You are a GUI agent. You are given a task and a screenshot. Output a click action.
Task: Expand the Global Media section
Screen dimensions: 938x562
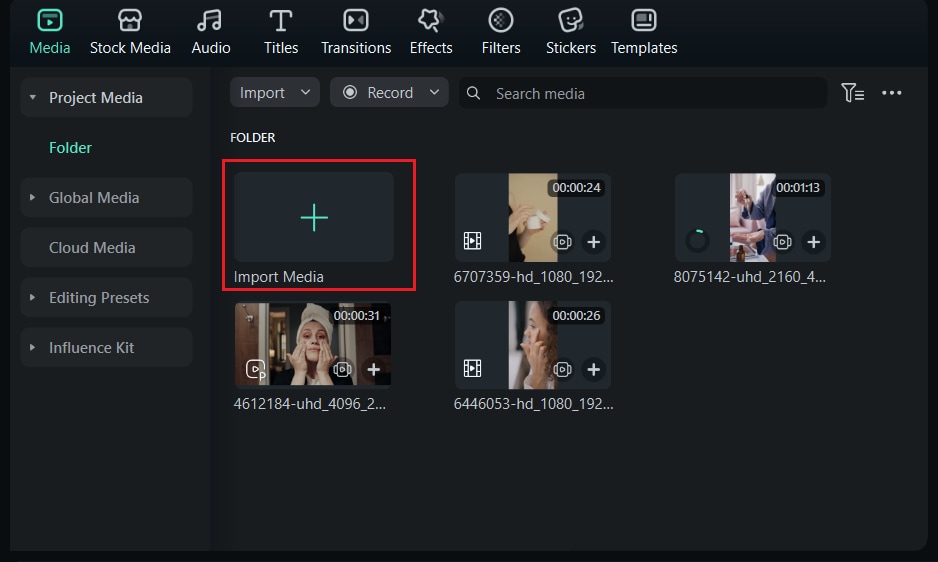click(x=32, y=197)
